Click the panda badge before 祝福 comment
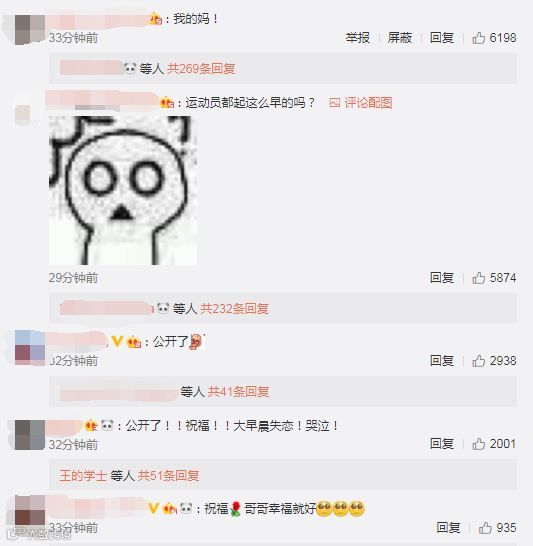The height and width of the screenshot is (546, 533). (x=186, y=509)
